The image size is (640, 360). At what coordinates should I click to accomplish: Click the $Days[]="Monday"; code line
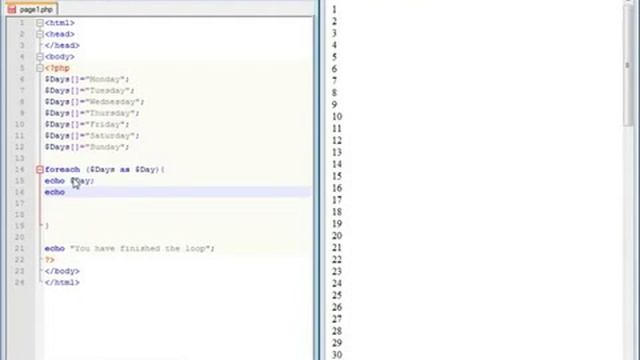(x=87, y=79)
